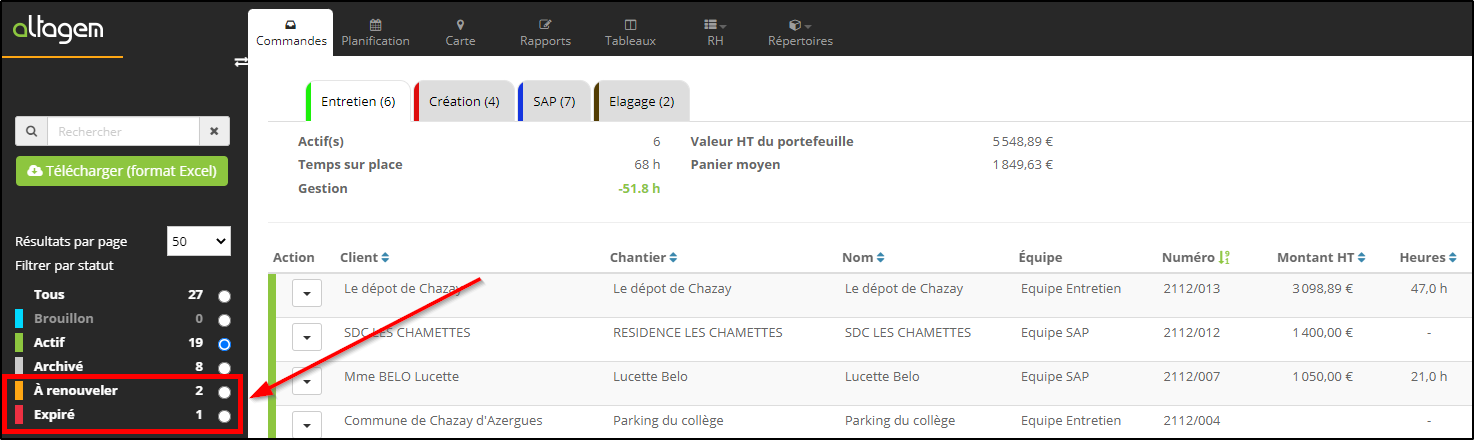Open the Tableaux columns icon
Viewport: 1474px width, 440px height.
pos(630,24)
